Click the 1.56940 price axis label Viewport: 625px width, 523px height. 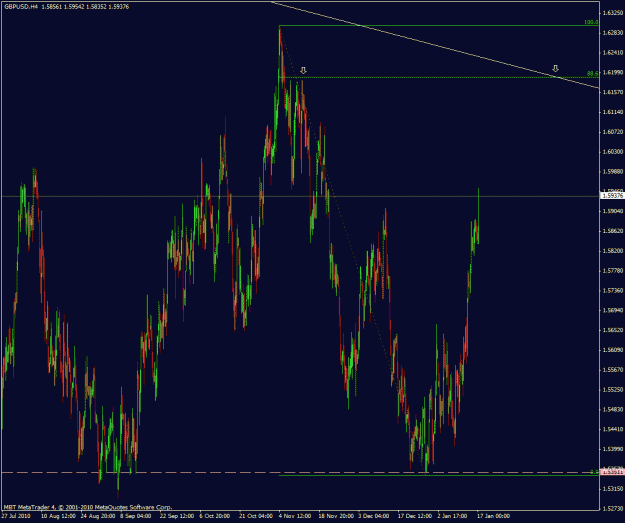click(x=613, y=310)
